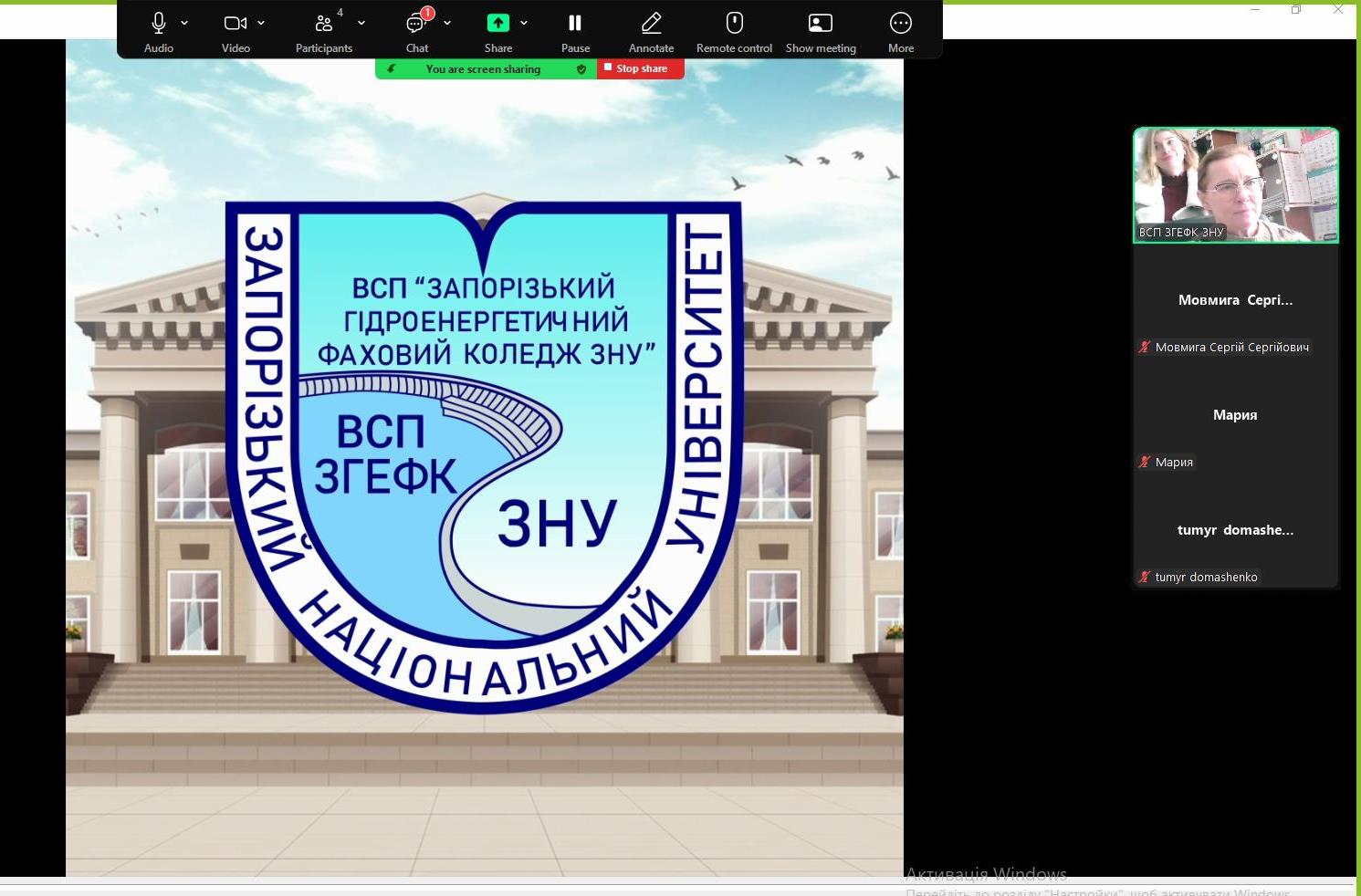Select the Мария participant tile
Image resolution: width=1361 pixels, height=896 pixels.
[1236, 415]
